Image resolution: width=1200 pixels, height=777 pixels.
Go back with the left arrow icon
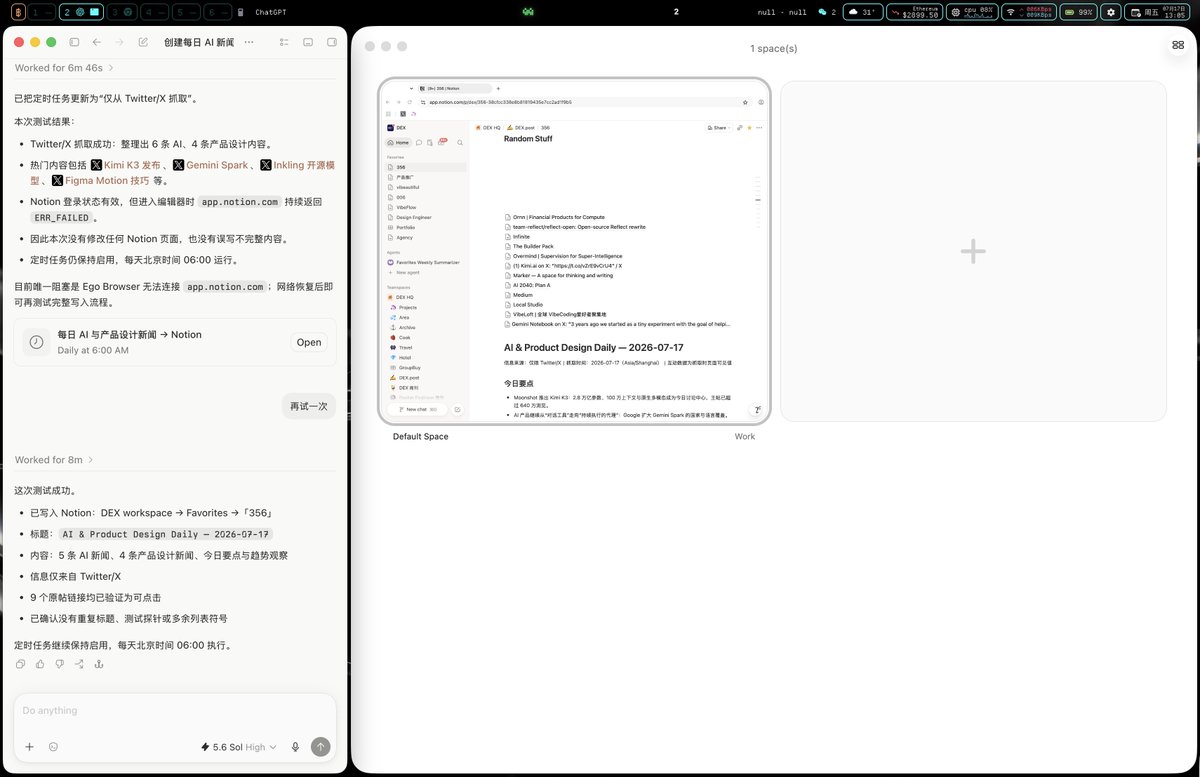click(97, 42)
